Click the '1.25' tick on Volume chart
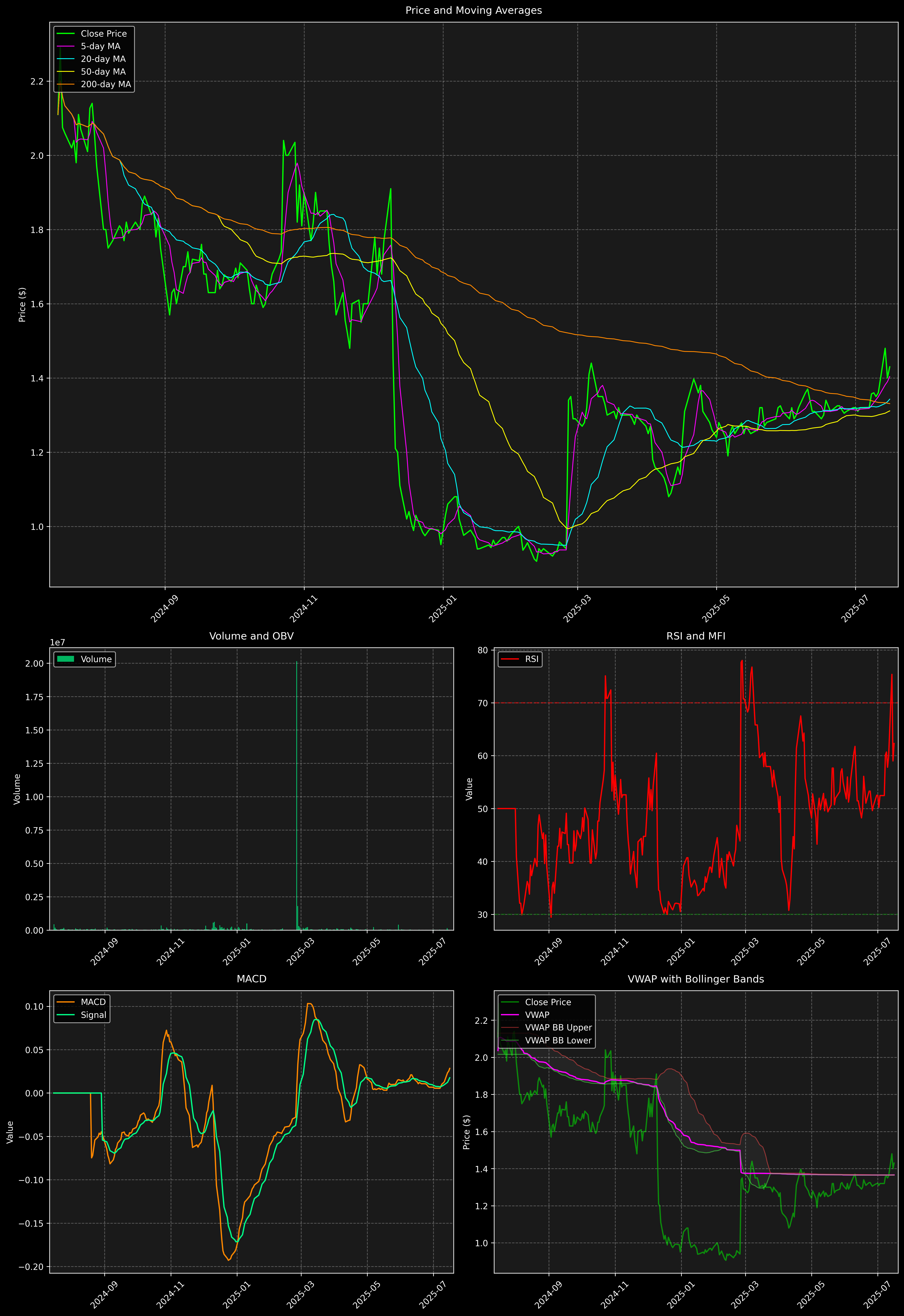904x1316 pixels. pyautogui.click(x=35, y=763)
